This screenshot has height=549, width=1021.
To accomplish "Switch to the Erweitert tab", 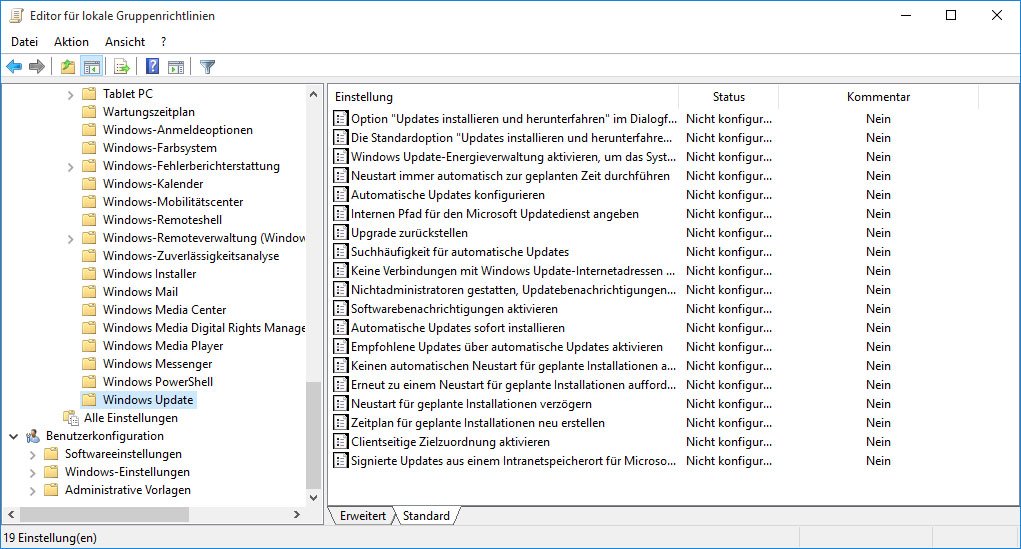I will [x=362, y=516].
